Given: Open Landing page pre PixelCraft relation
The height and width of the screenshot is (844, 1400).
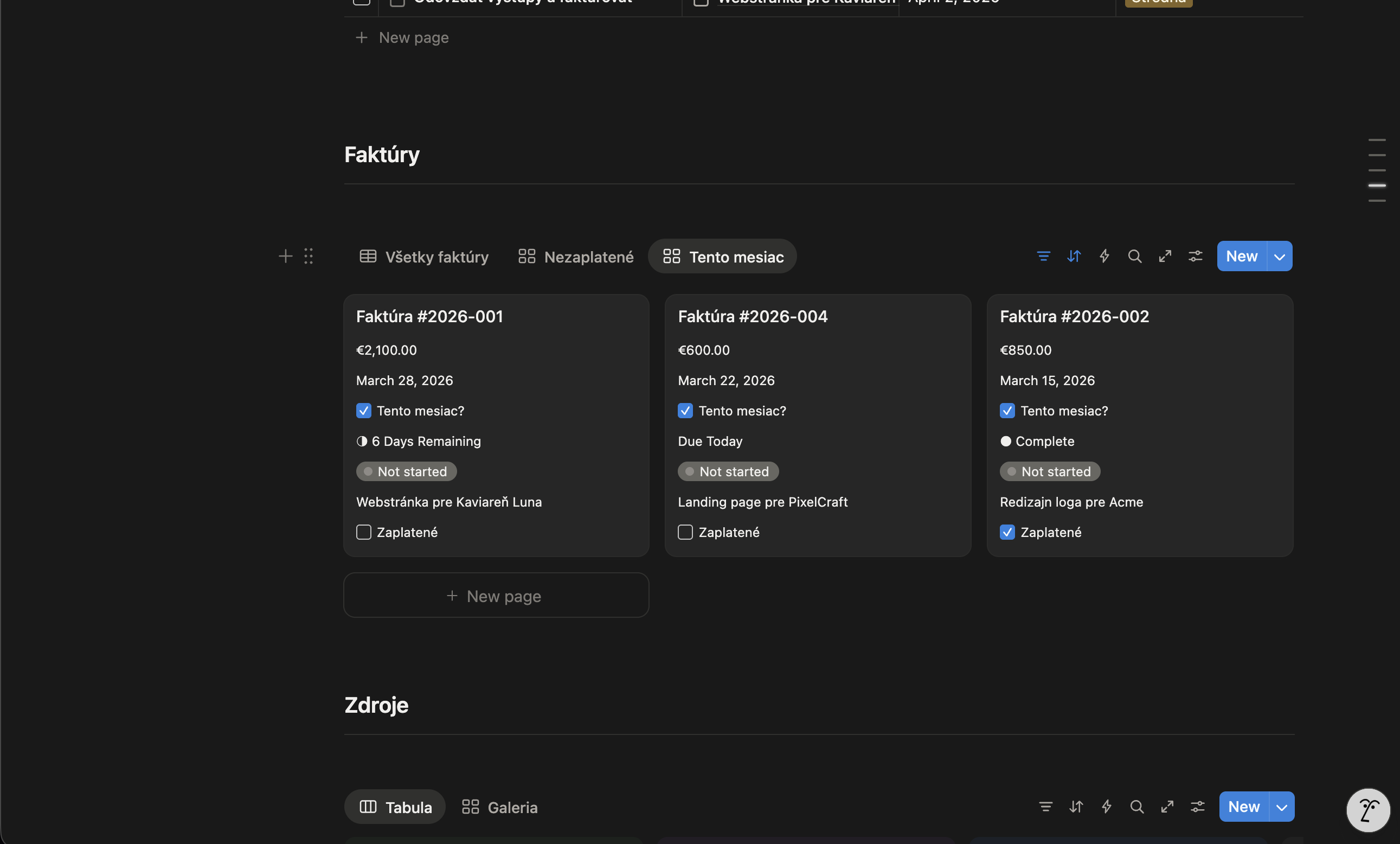Looking at the screenshot, I should point(762,502).
